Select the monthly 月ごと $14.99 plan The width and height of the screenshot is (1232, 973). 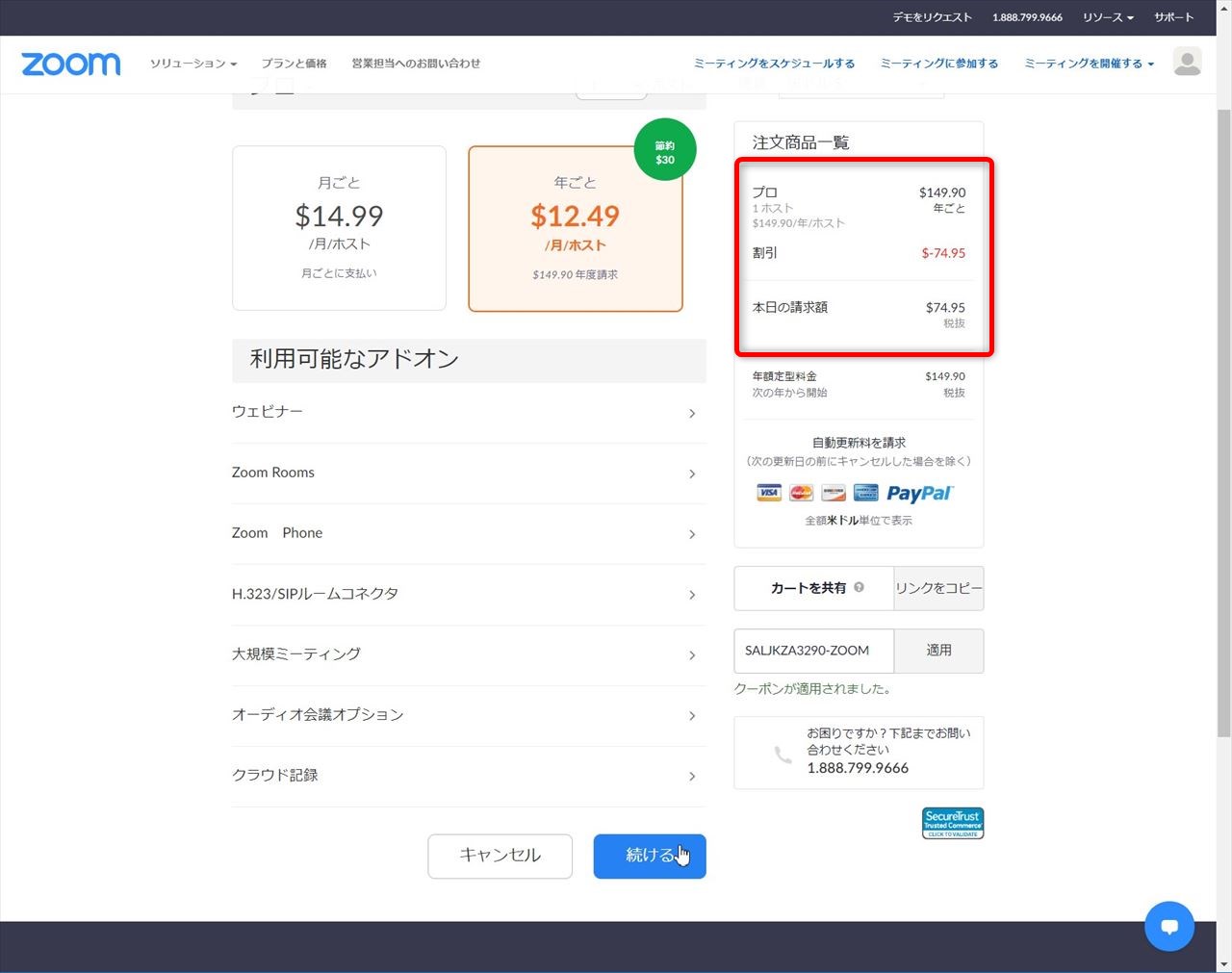click(x=339, y=228)
